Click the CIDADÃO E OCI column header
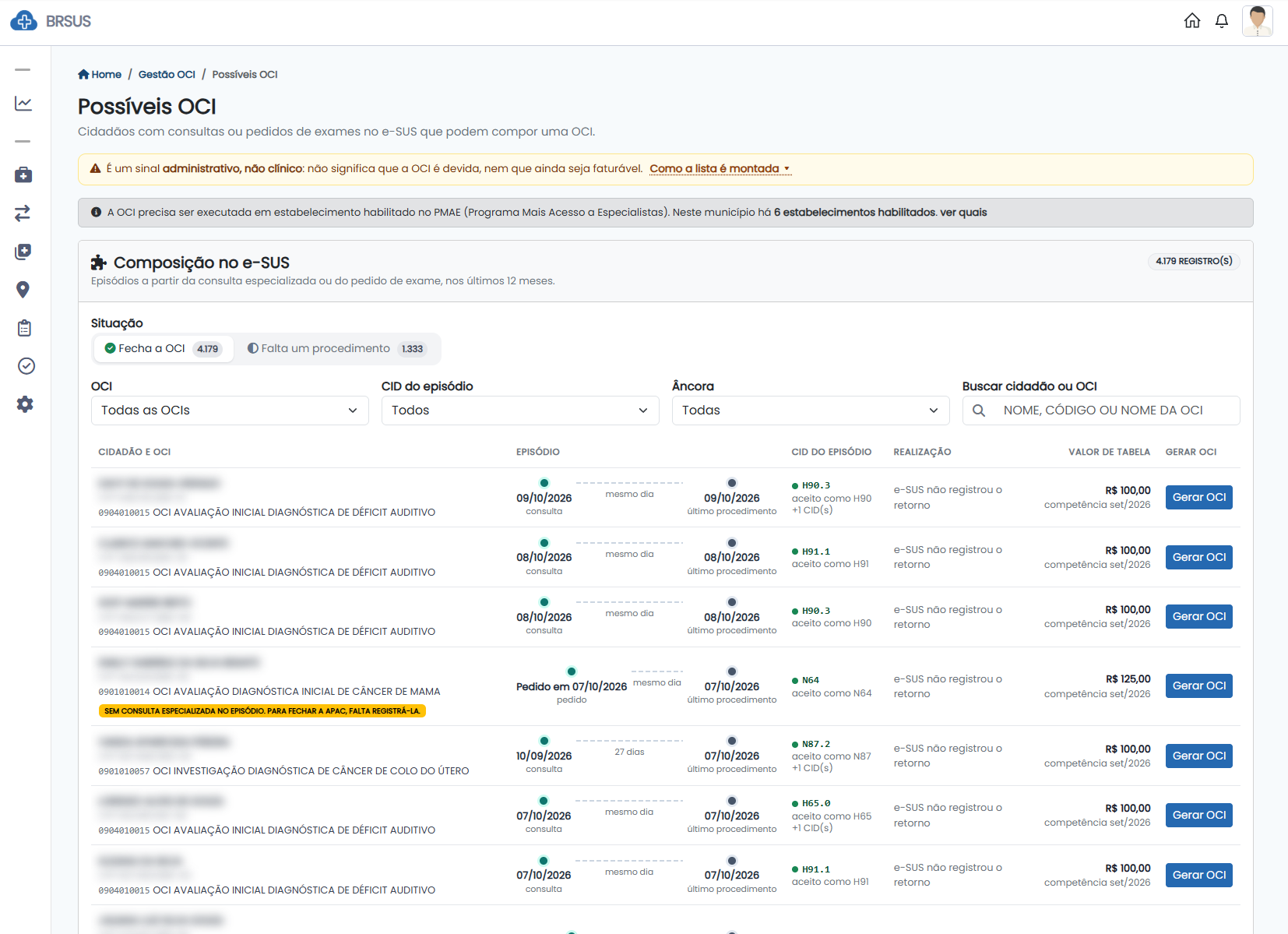This screenshot has width=1288, height=934. (135, 452)
